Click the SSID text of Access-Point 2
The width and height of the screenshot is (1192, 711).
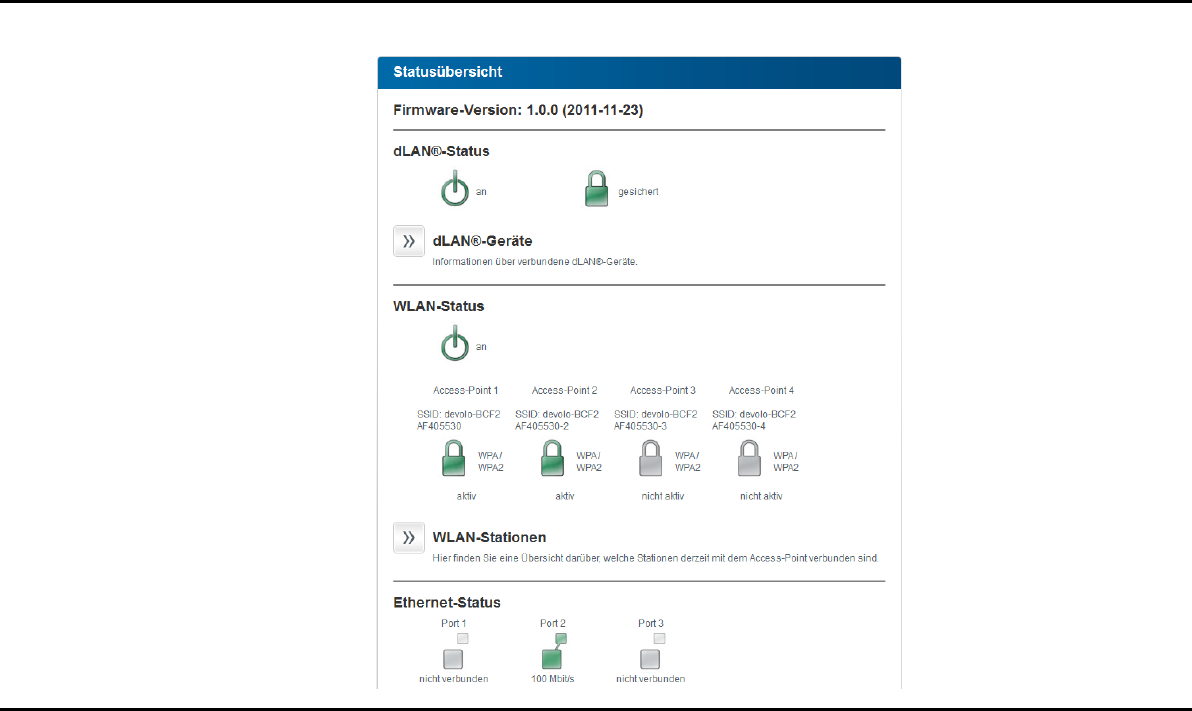[556, 420]
